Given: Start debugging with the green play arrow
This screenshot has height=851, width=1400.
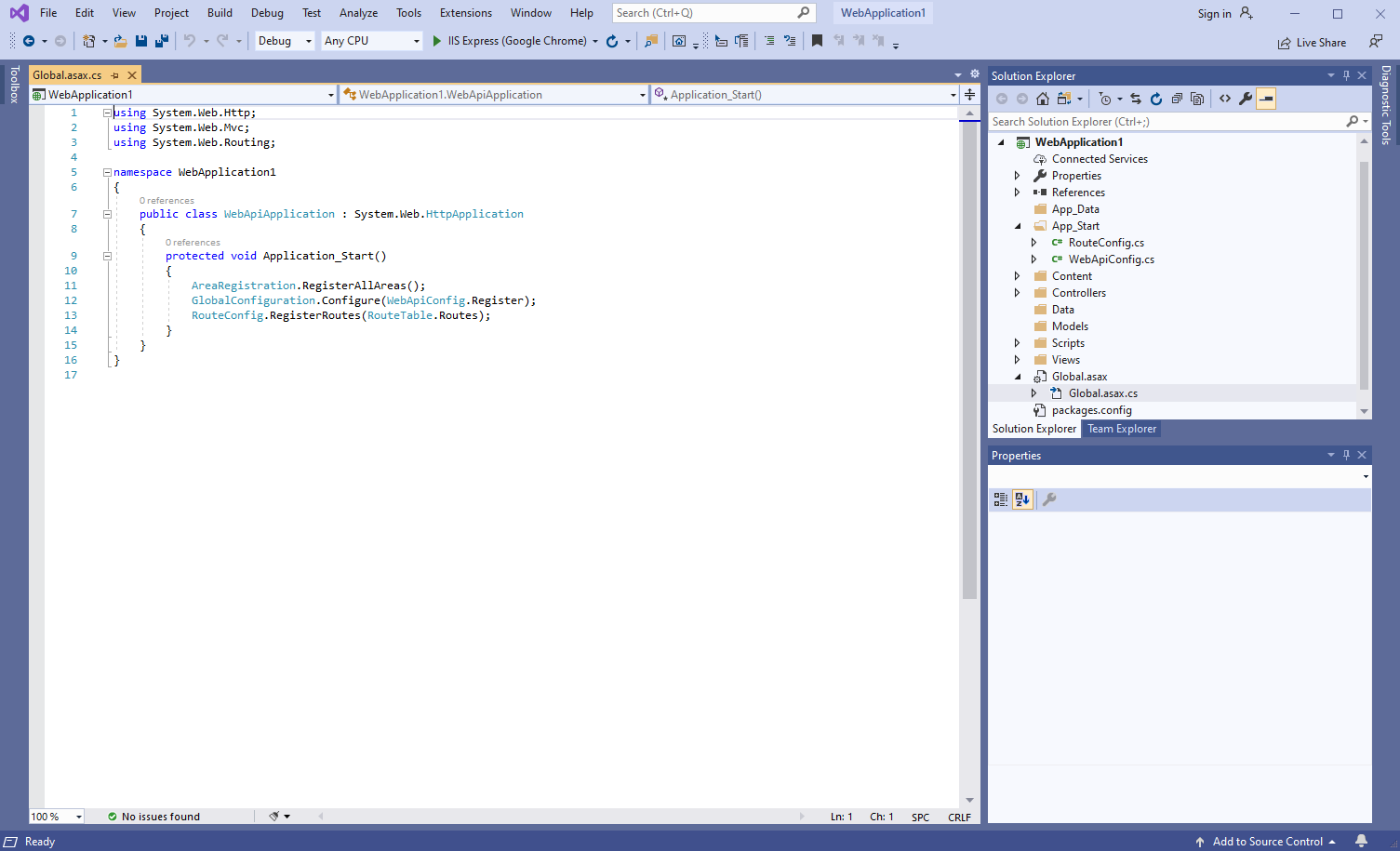Looking at the screenshot, I should (x=436, y=41).
